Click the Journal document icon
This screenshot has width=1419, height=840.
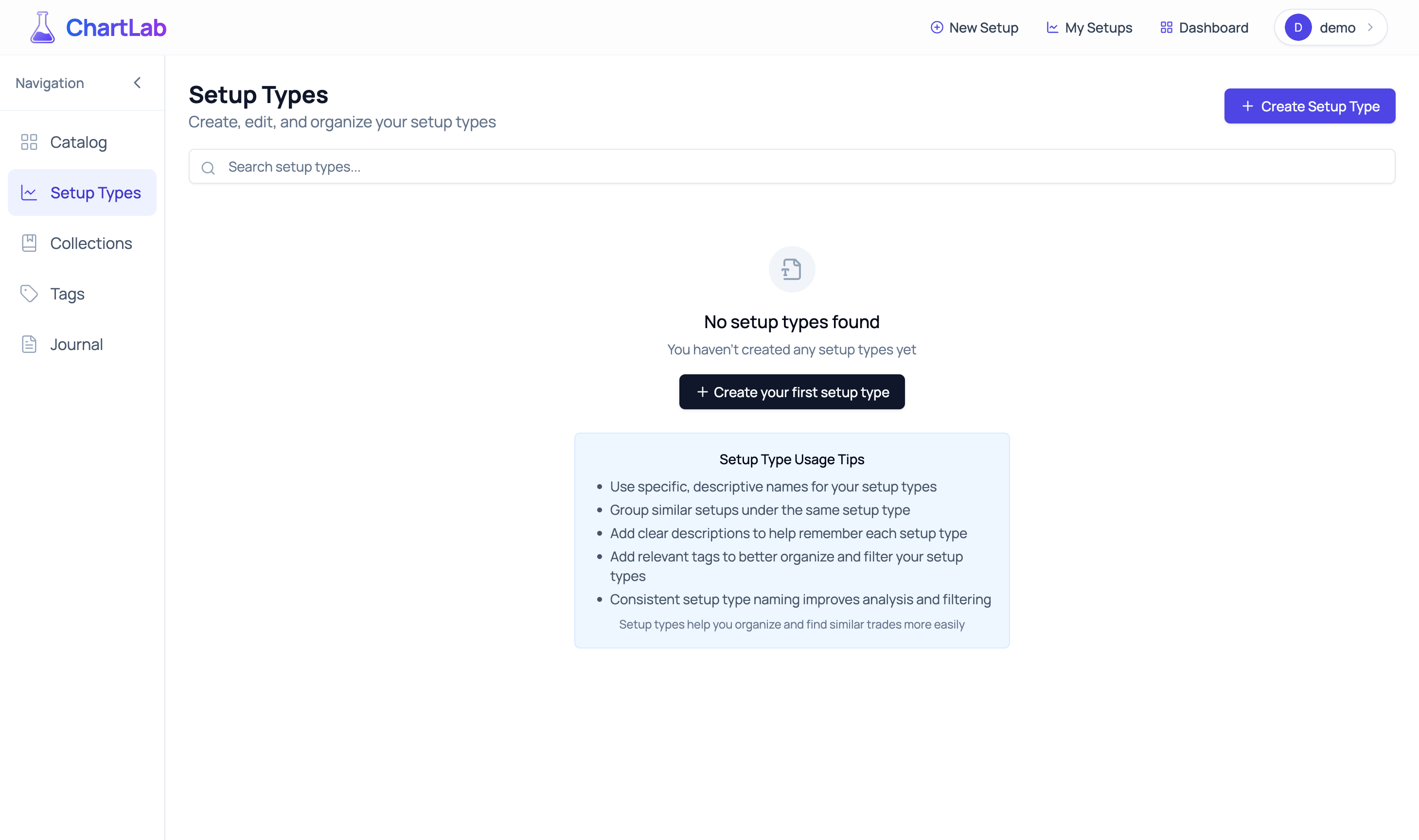[29, 344]
